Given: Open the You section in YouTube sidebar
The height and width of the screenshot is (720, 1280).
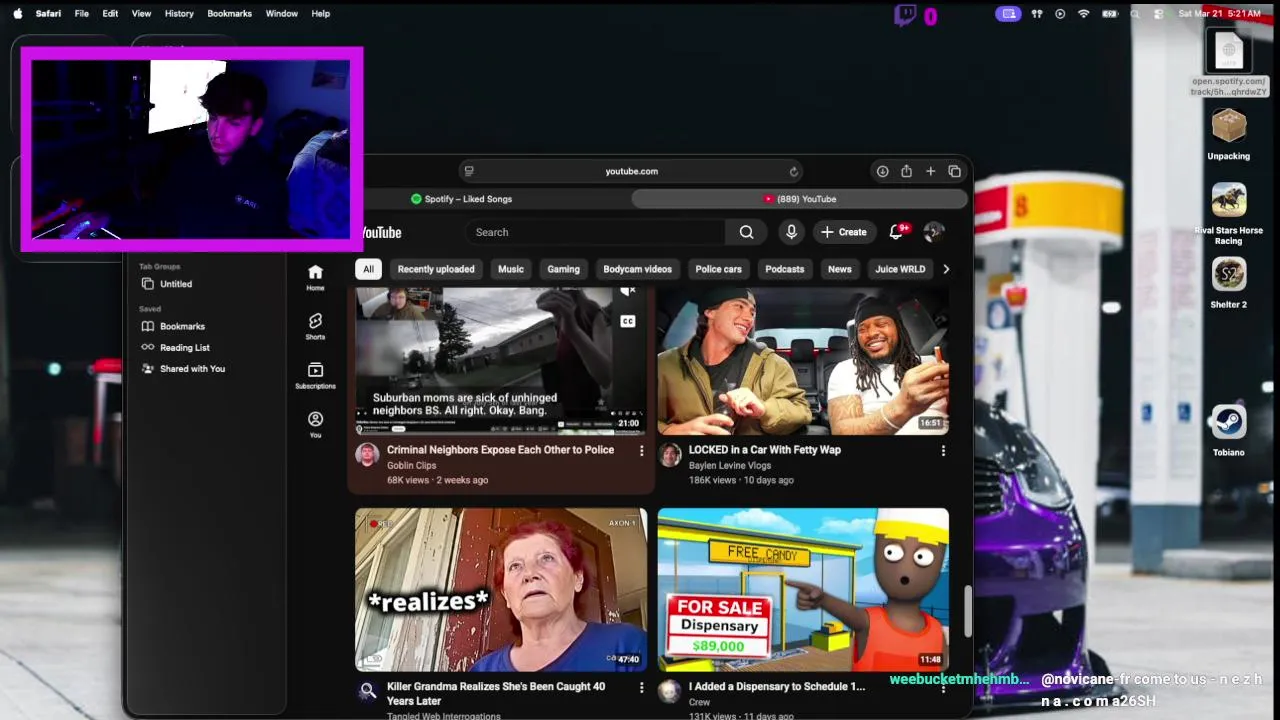Looking at the screenshot, I should (315, 424).
